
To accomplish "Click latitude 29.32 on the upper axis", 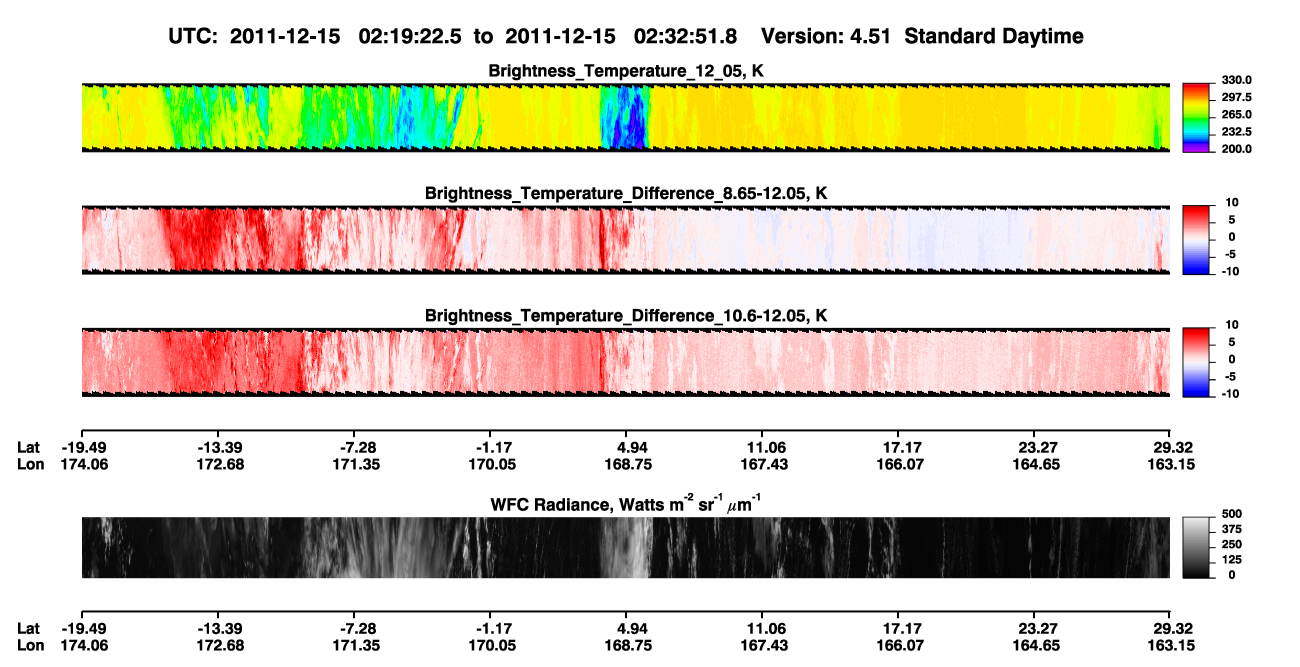I will (x=1171, y=447).
